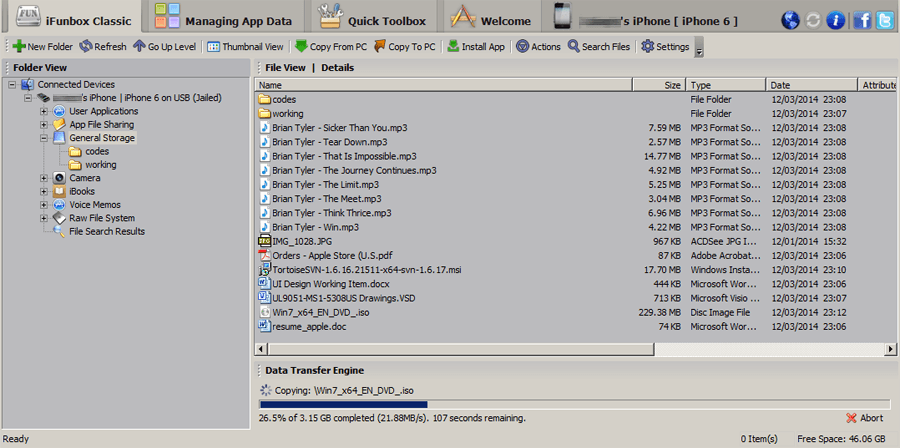Expand the App File Sharing node
The height and width of the screenshot is (448, 900).
coord(44,124)
